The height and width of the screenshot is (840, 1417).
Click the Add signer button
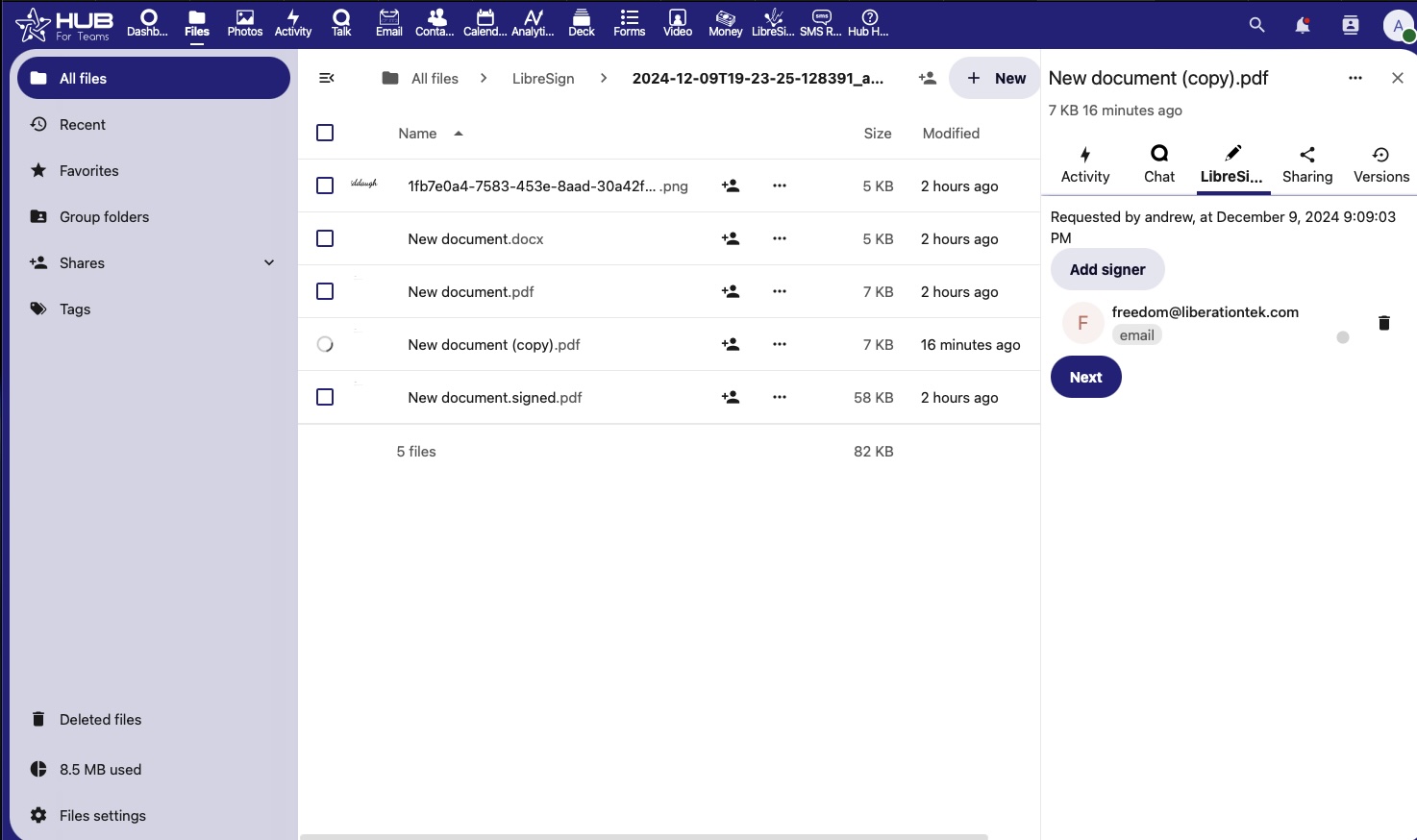click(x=1107, y=269)
